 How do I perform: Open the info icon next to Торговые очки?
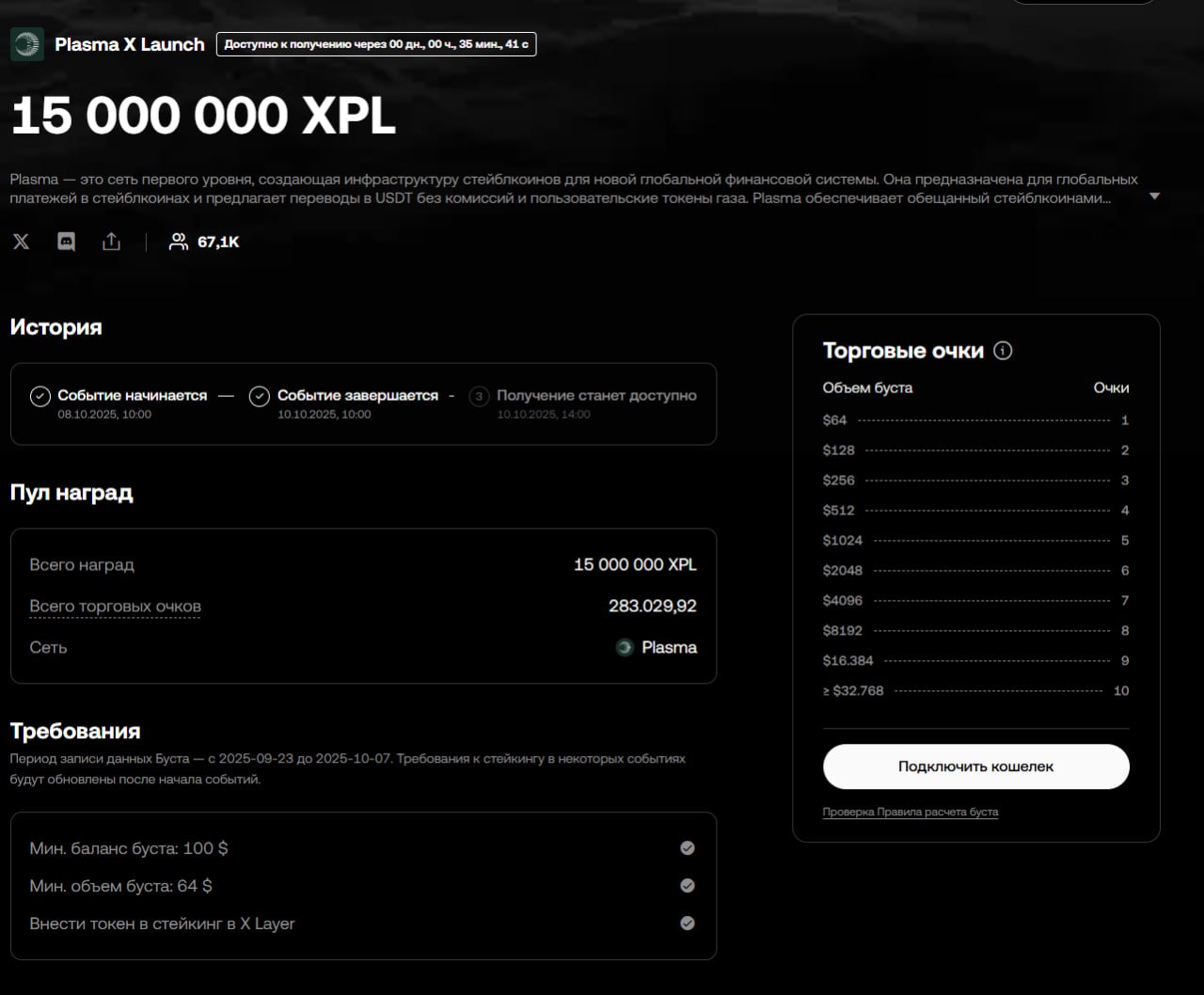(1004, 351)
